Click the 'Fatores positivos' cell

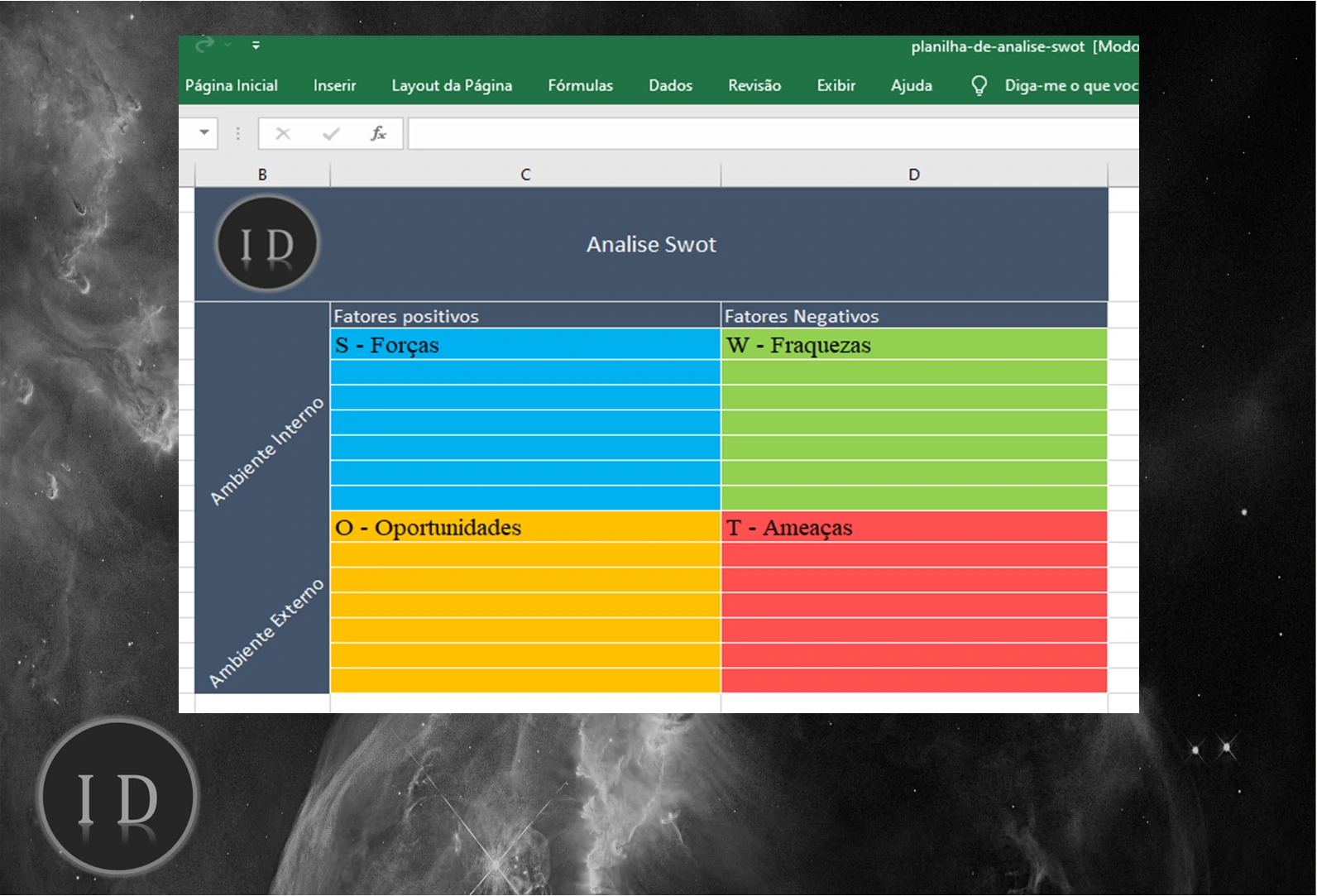coord(525,316)
